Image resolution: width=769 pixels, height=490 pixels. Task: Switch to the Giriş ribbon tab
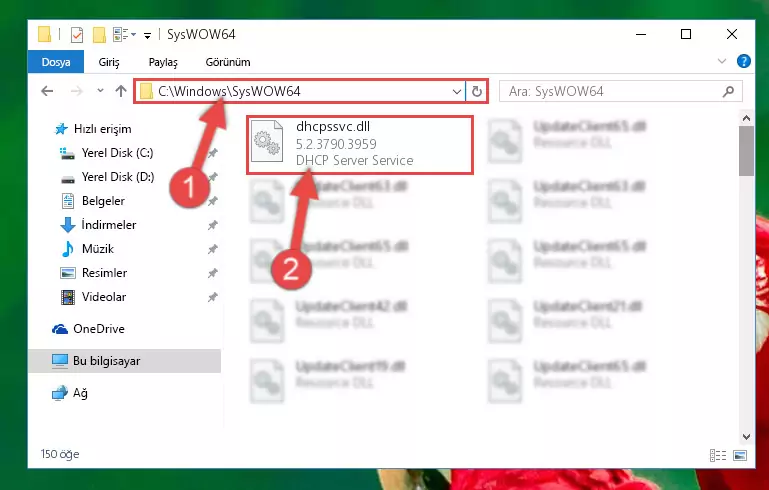109,62
